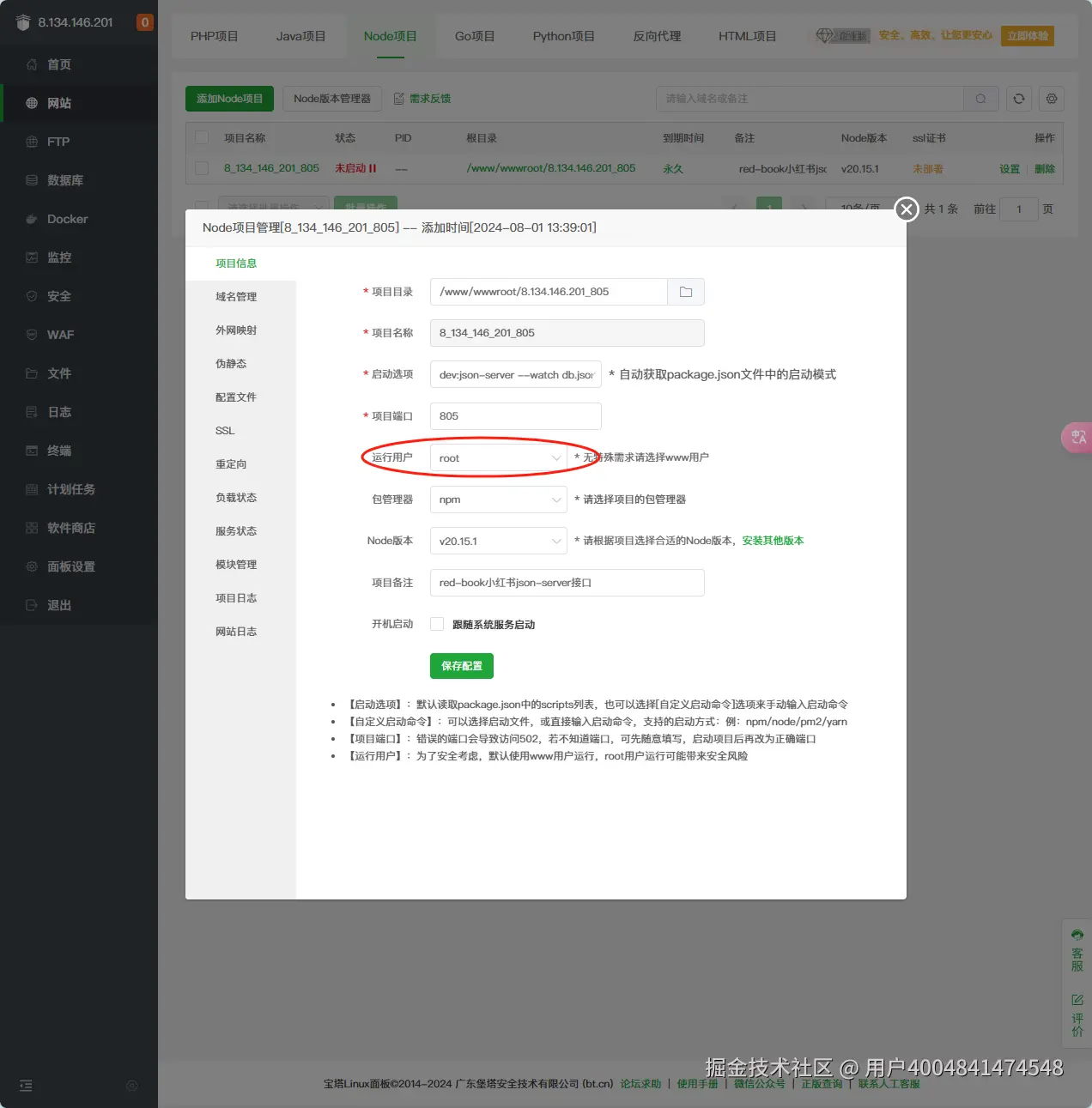Viewport: 1092px width, 1108px height.
Task: Click the 项目备注 remark input field
Action: (x=567, y=583)
